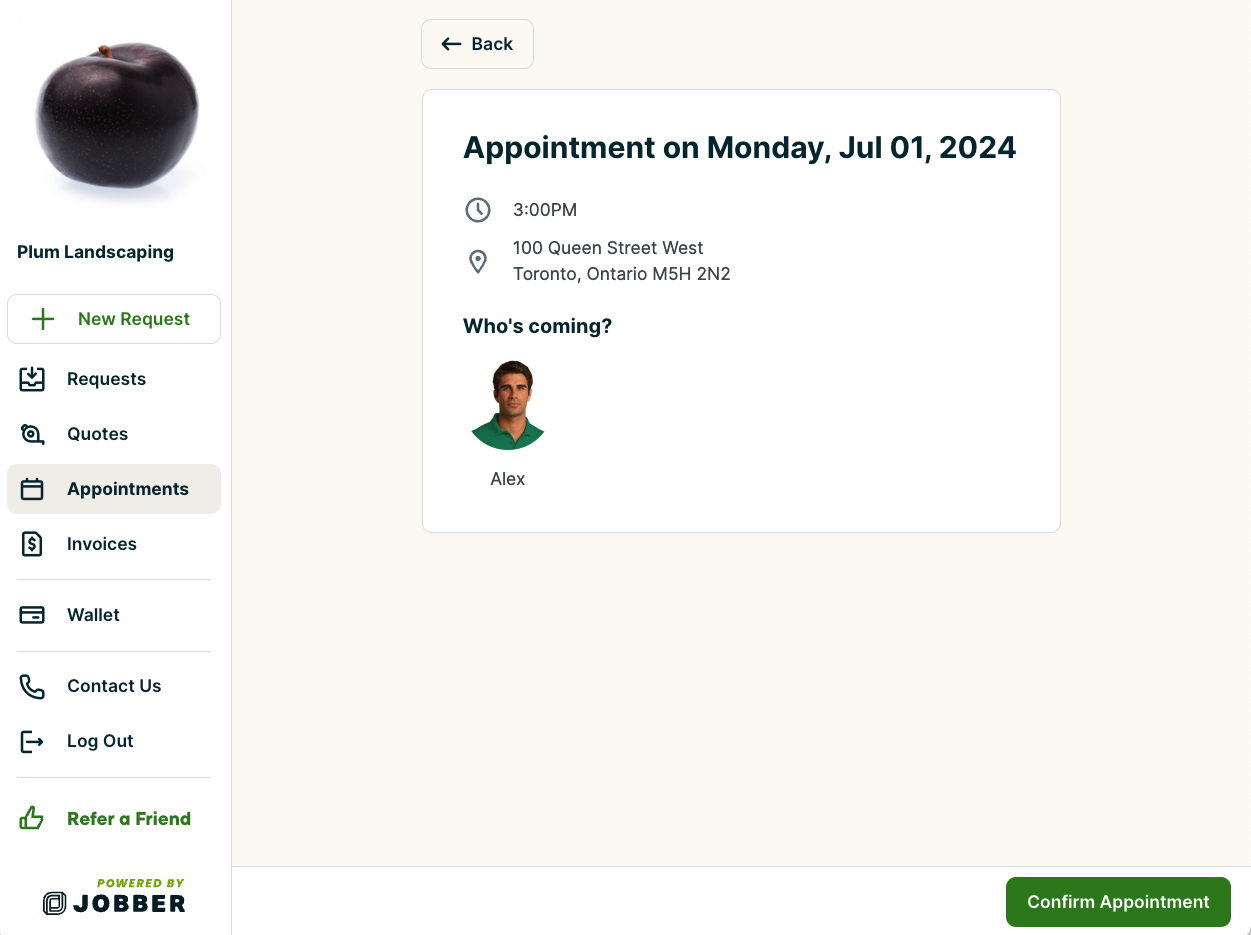Click the Contact Us phone icon
1251x935 pixels.
(x=31, y=686)
